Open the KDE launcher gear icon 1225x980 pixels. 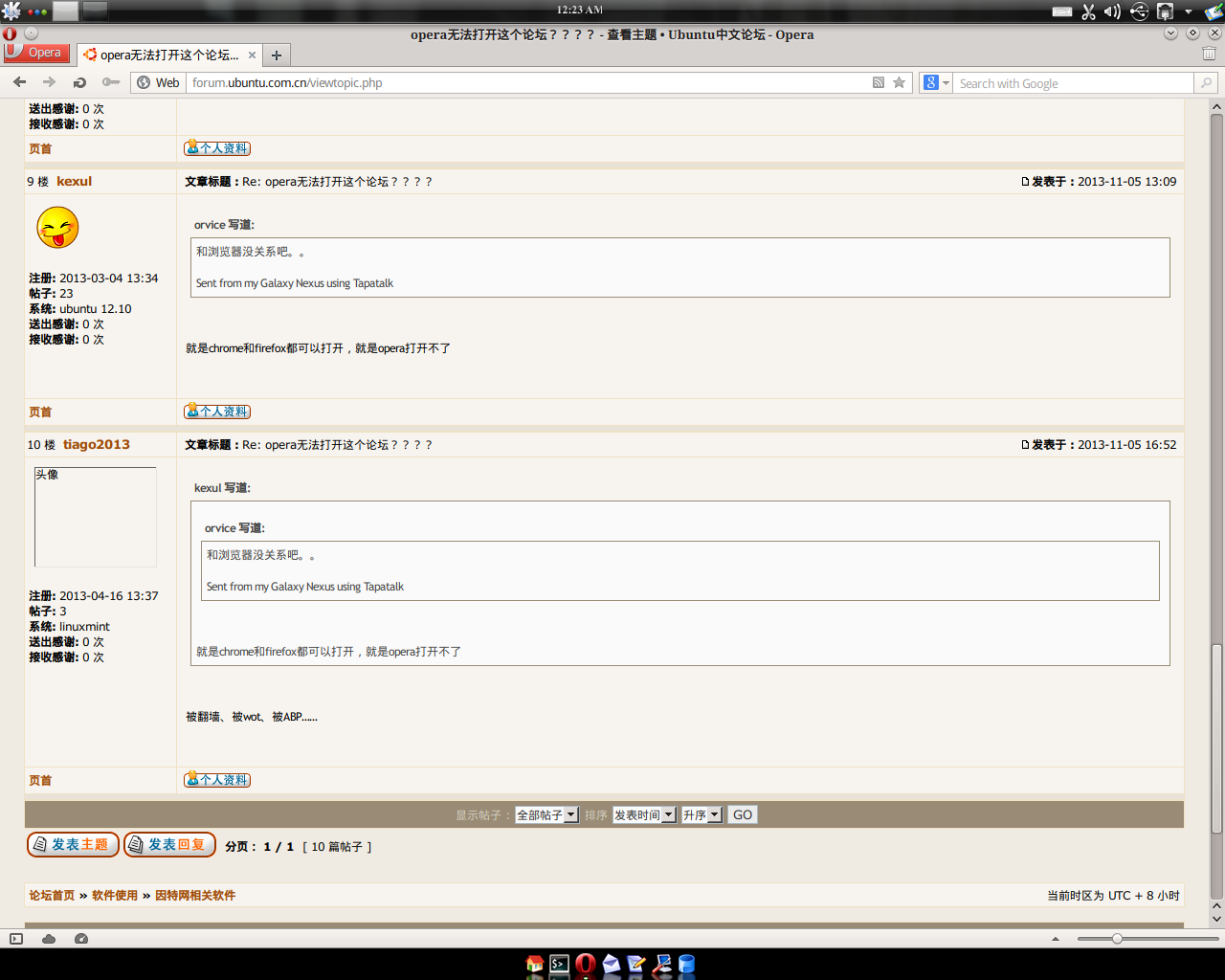tap(11, 11)
